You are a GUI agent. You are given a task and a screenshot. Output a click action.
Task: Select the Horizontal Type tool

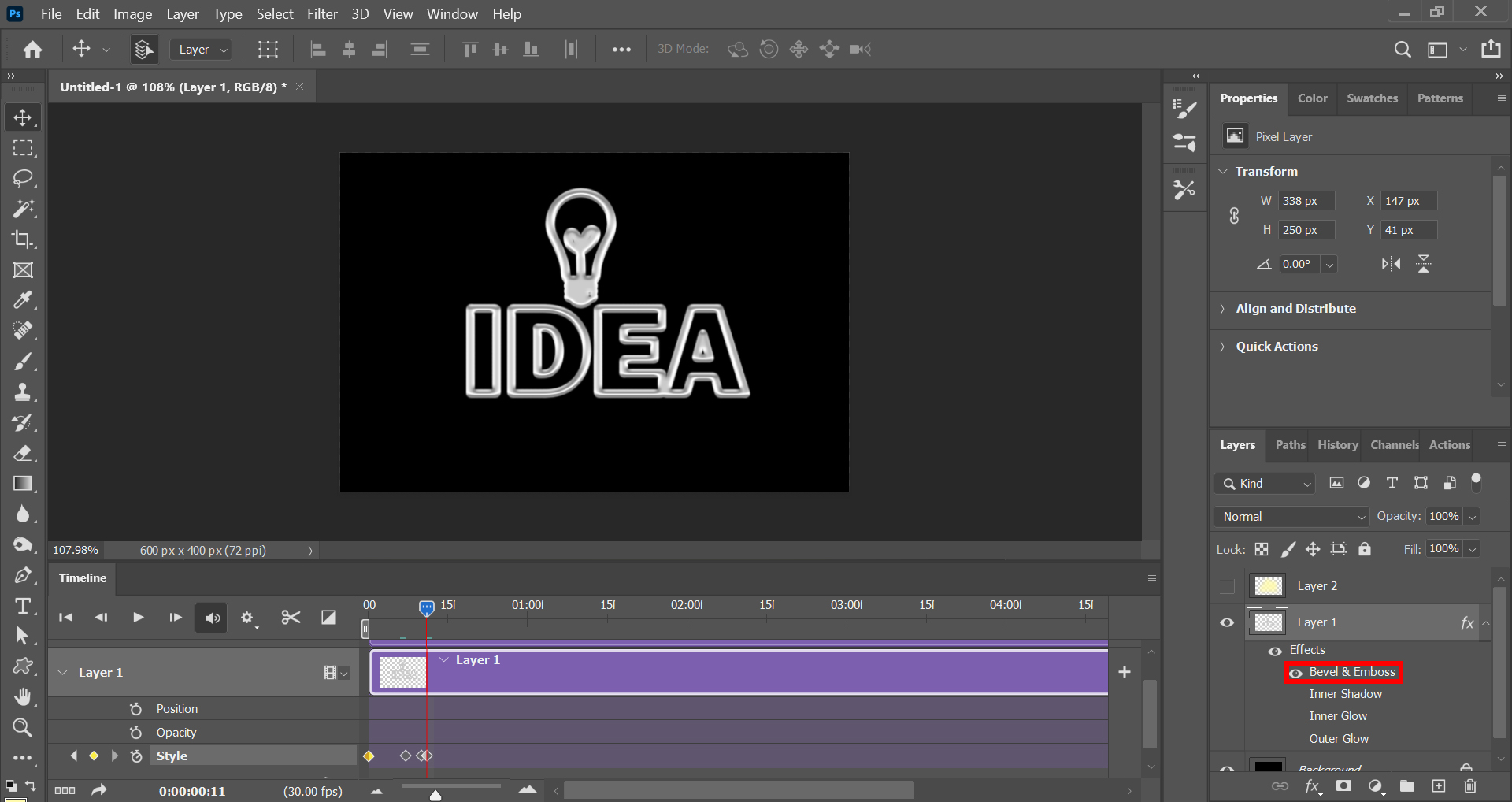pyautogui.click(x=23, y=606)
